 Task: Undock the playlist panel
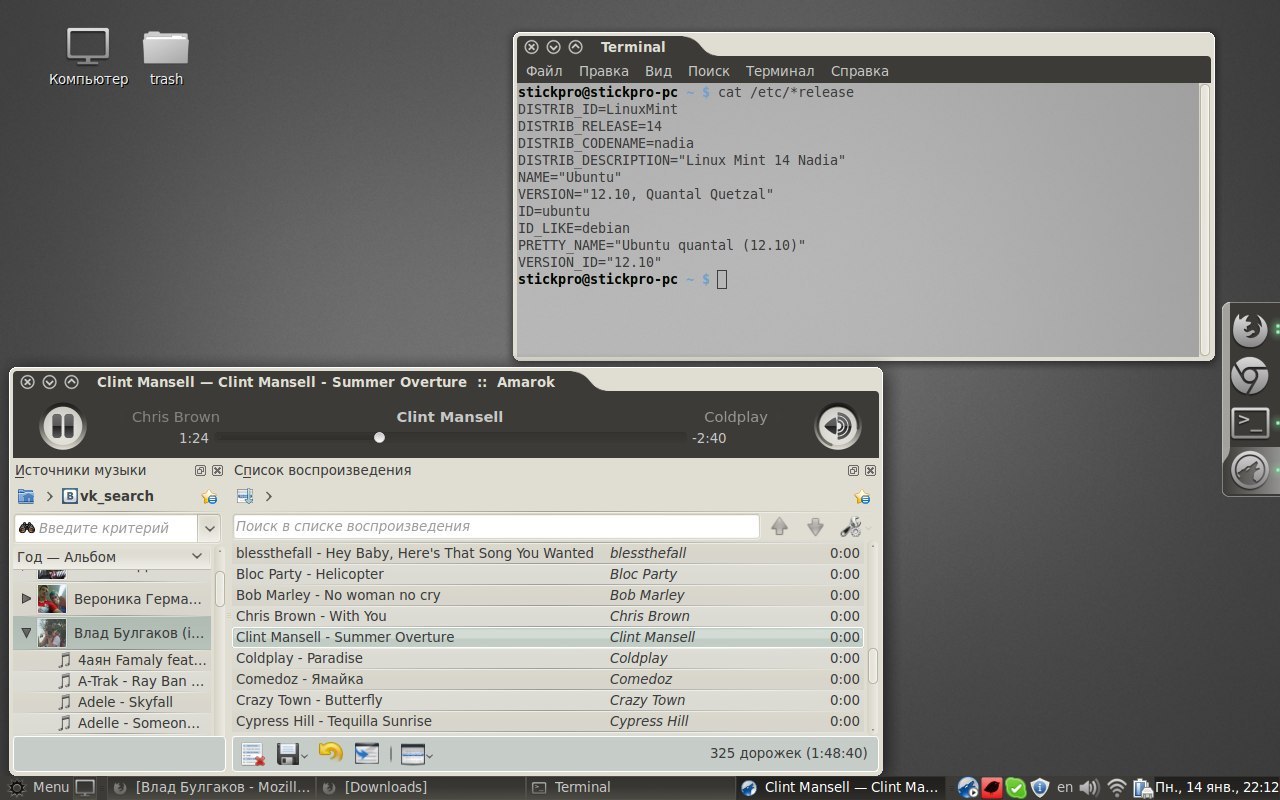853,470
